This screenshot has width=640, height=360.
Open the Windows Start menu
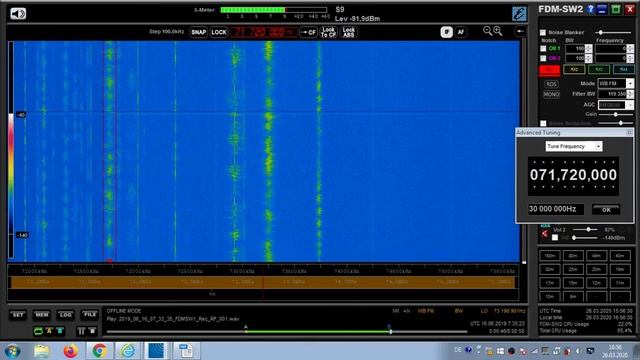coord(13,351)
